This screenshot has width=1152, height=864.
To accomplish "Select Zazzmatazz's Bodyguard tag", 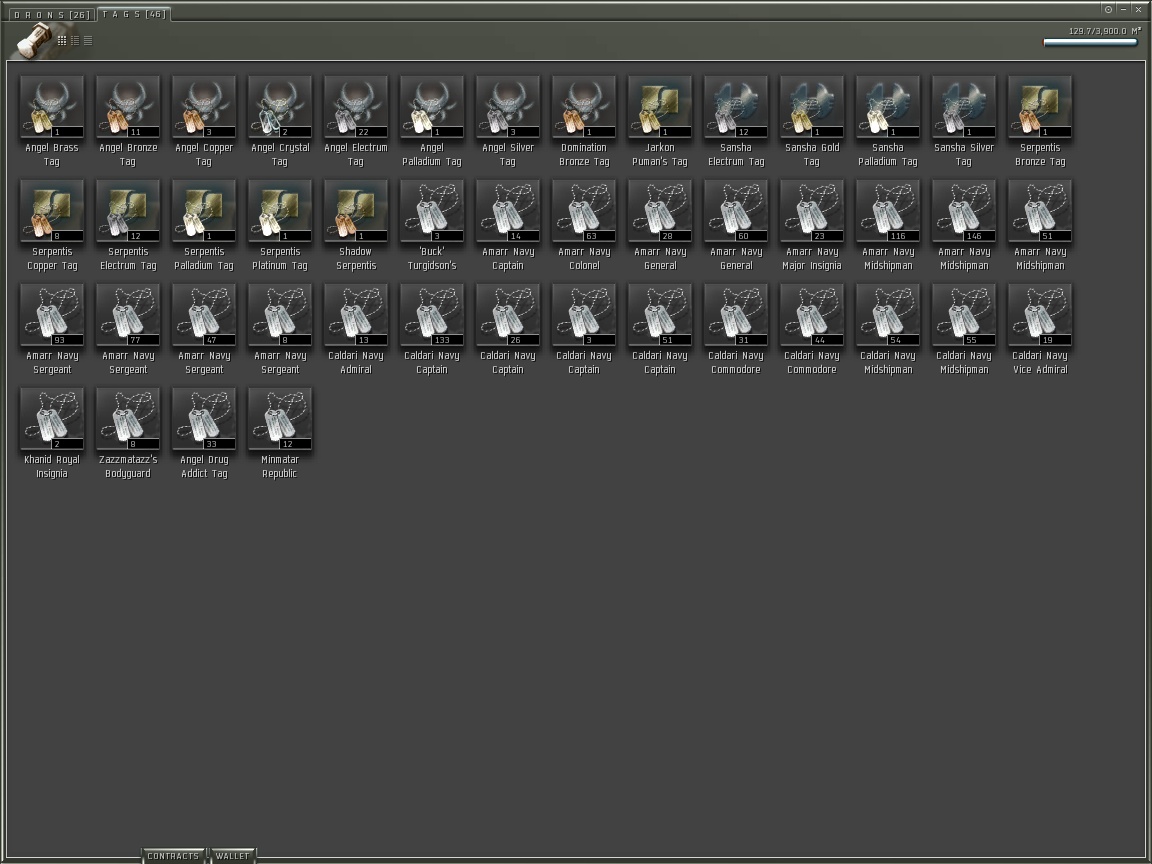I will click(x=128, y=420).
